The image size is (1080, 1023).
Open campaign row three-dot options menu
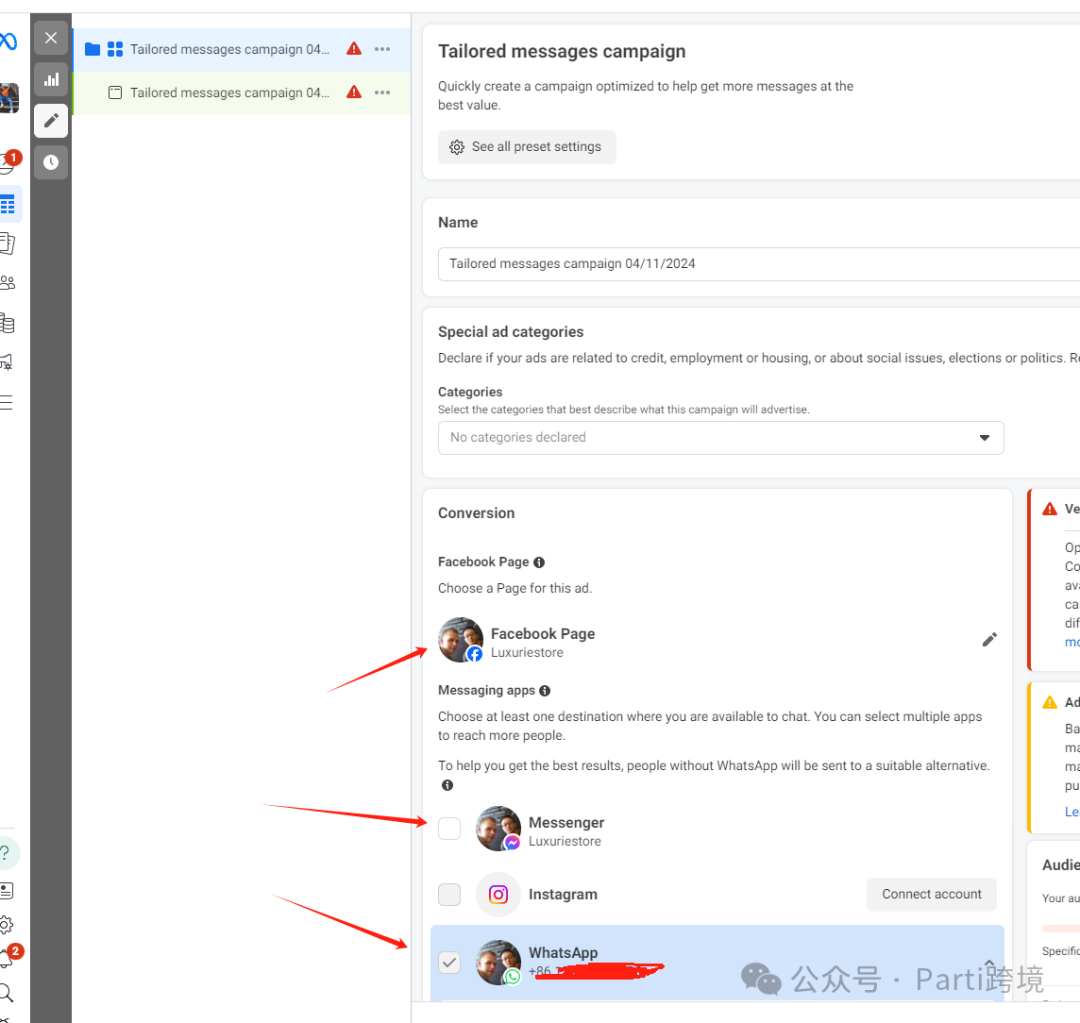(382, 49)
